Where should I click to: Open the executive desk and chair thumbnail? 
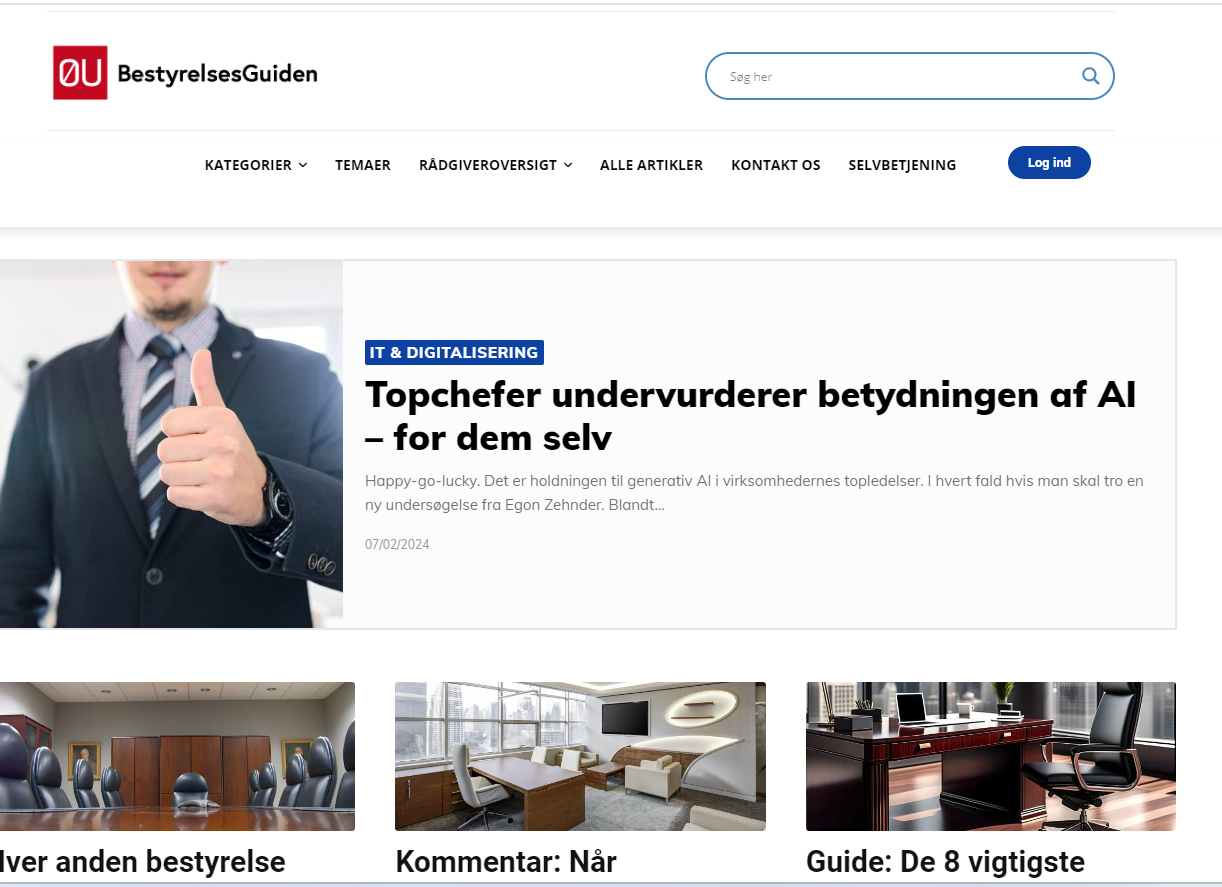(x=990, y=756)
